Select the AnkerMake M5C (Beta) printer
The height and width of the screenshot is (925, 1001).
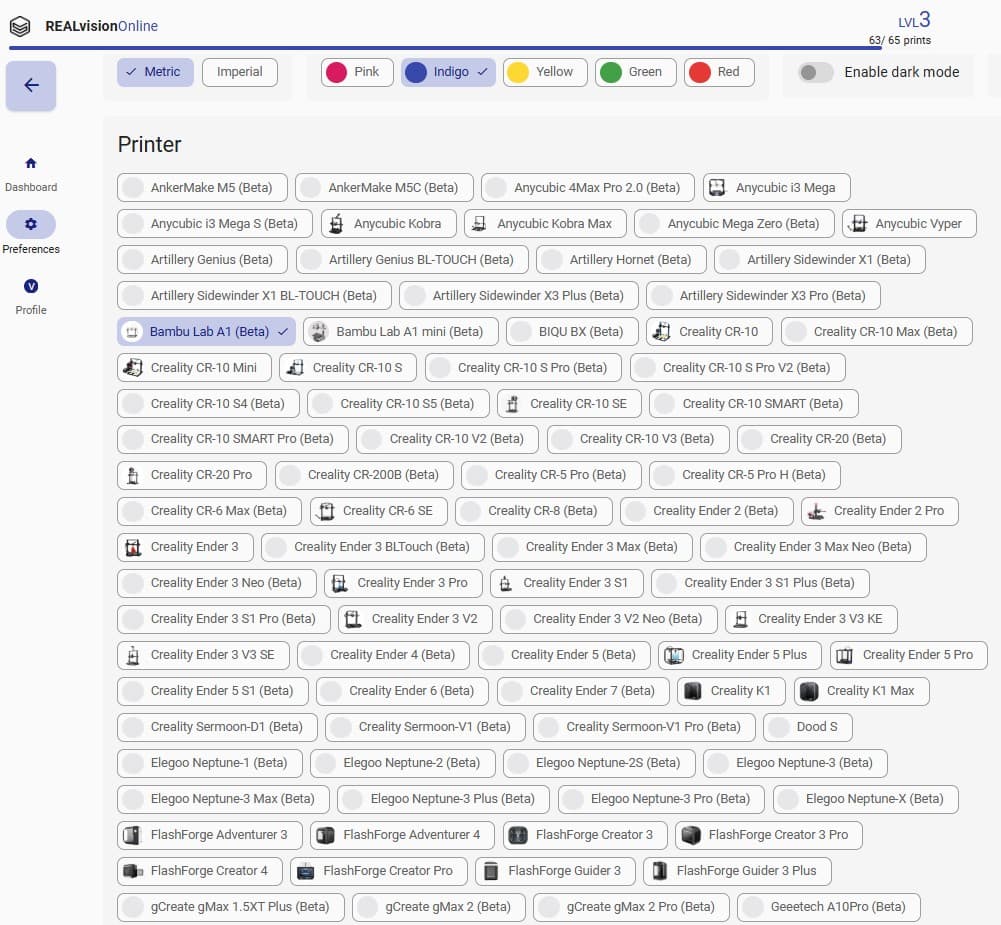coord(384,188)
